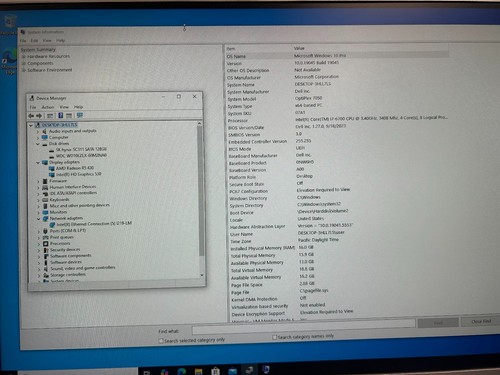Click the blue Help icon in Device Manager toolbar
Image resolution: width=500 pixels, height=375 pixels.
pos(60,115)
